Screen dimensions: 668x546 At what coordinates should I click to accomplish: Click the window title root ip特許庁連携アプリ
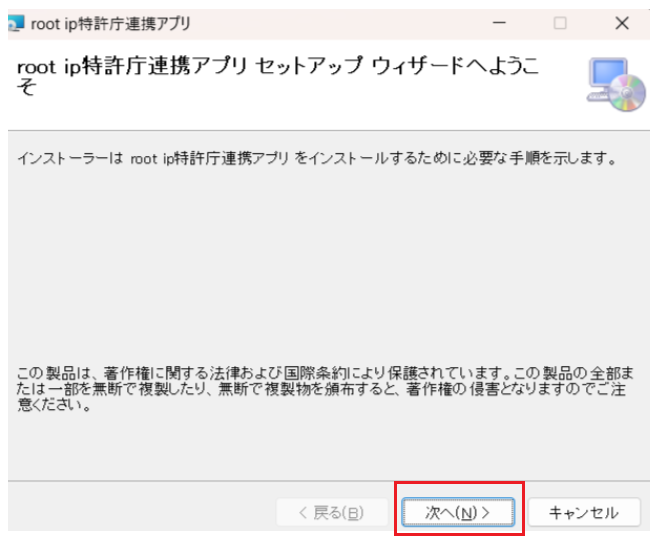point(112,24)
